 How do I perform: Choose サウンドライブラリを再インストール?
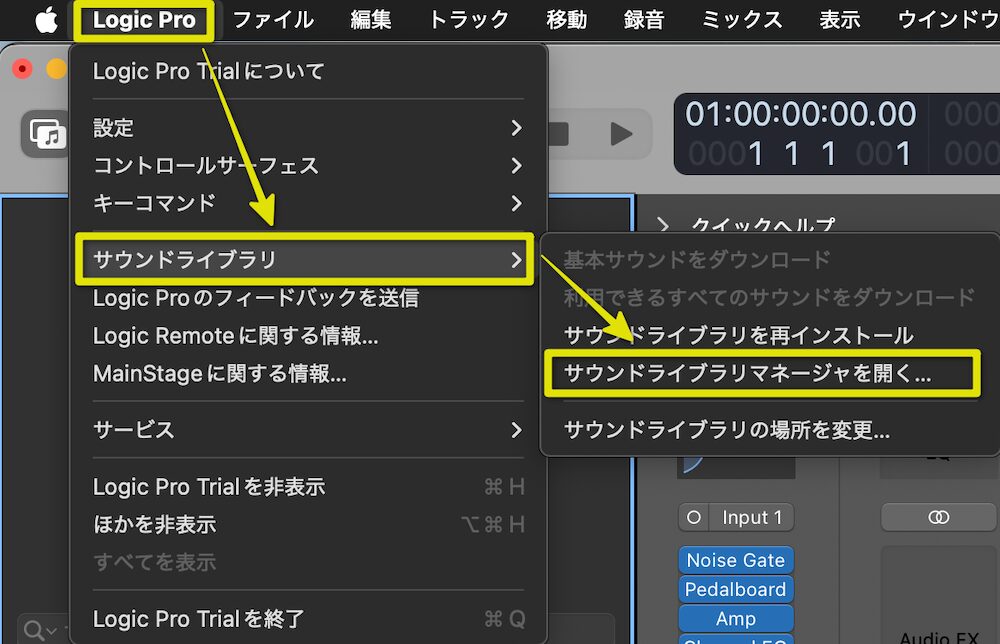pyautogui.click(x=768, y=335)
